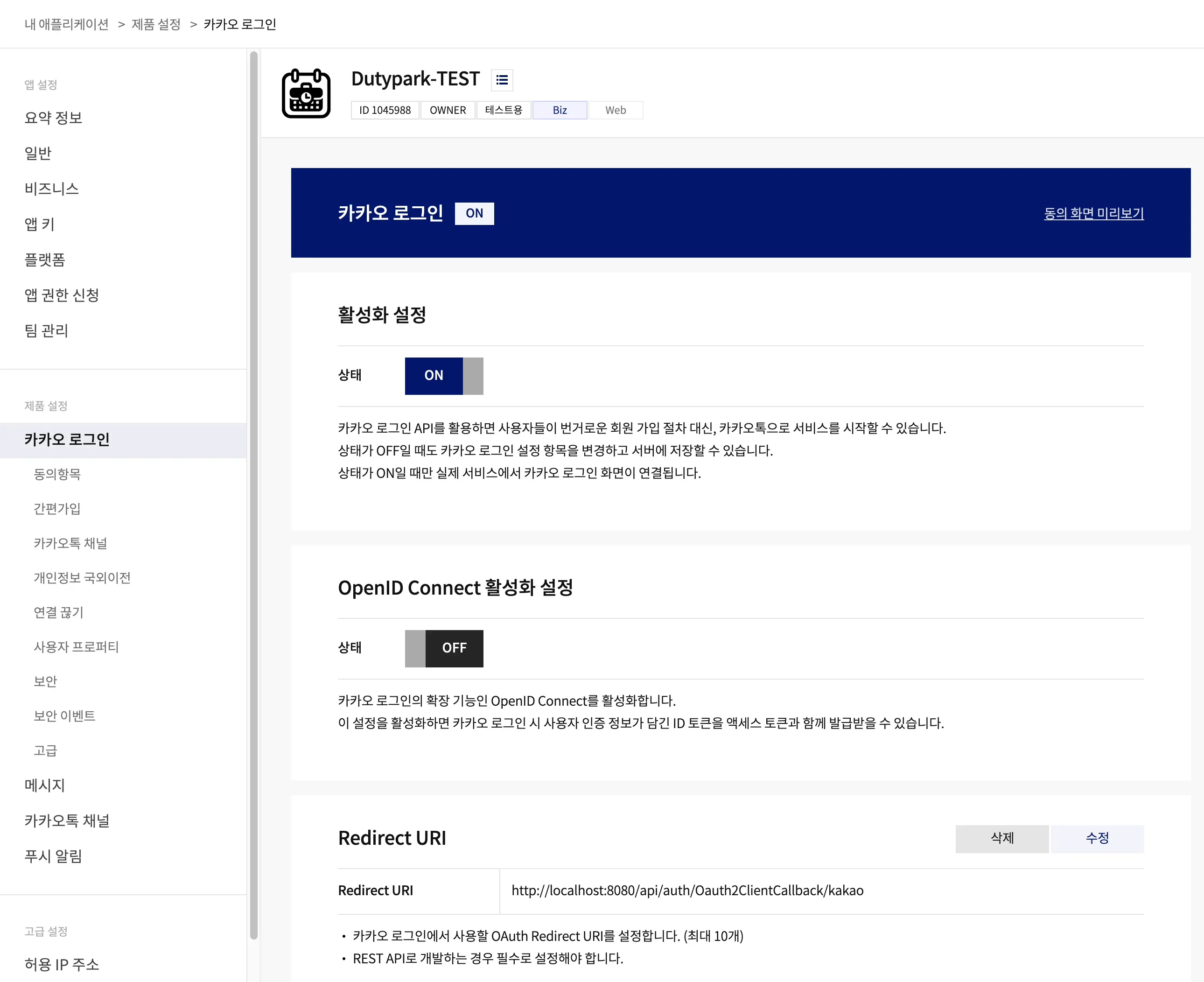
Task: Click the app list icon beside Dutypark-TEST
Action: [502, 80]
